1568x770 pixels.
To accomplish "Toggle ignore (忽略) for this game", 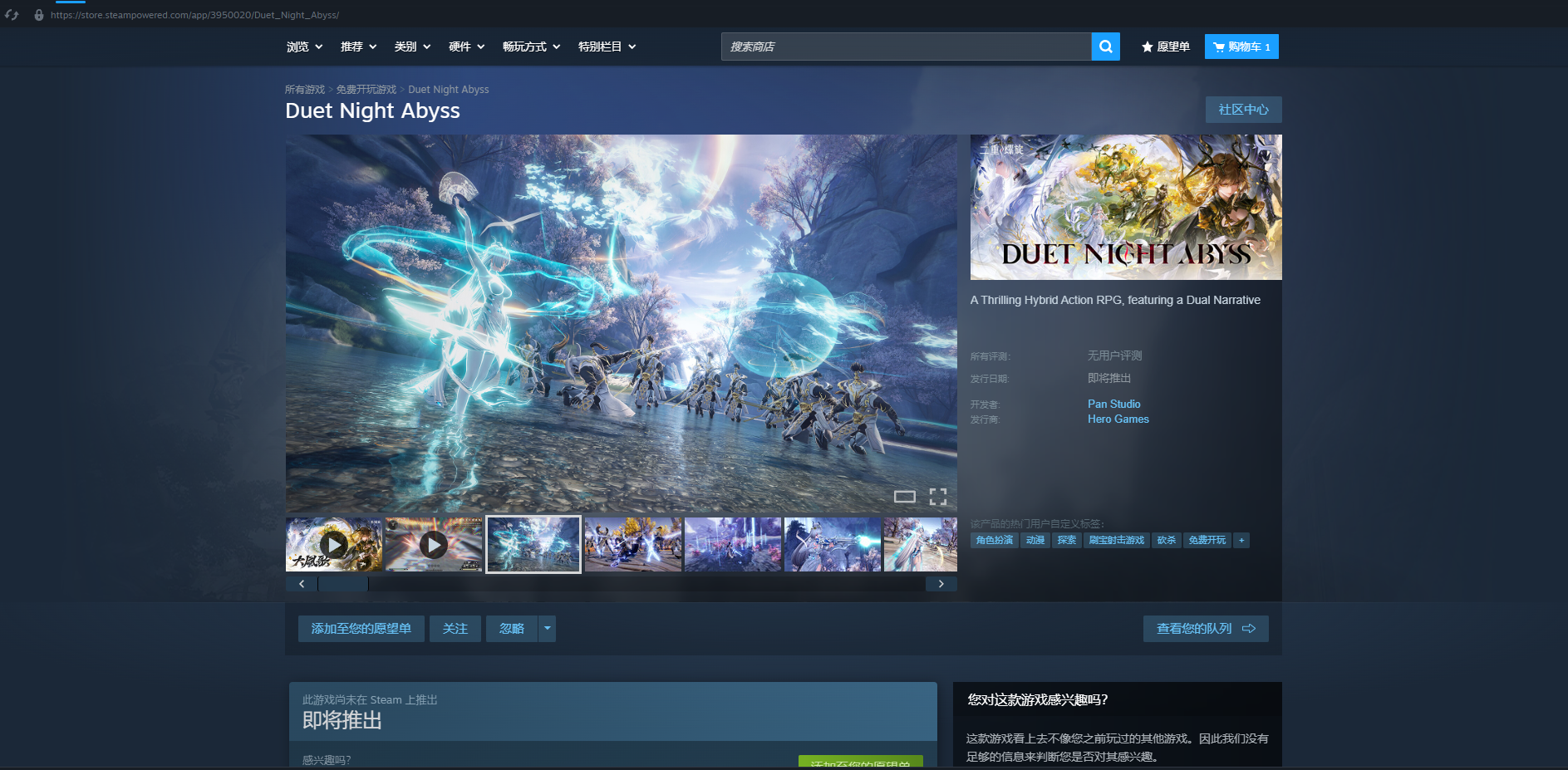I will pos(511,629).
